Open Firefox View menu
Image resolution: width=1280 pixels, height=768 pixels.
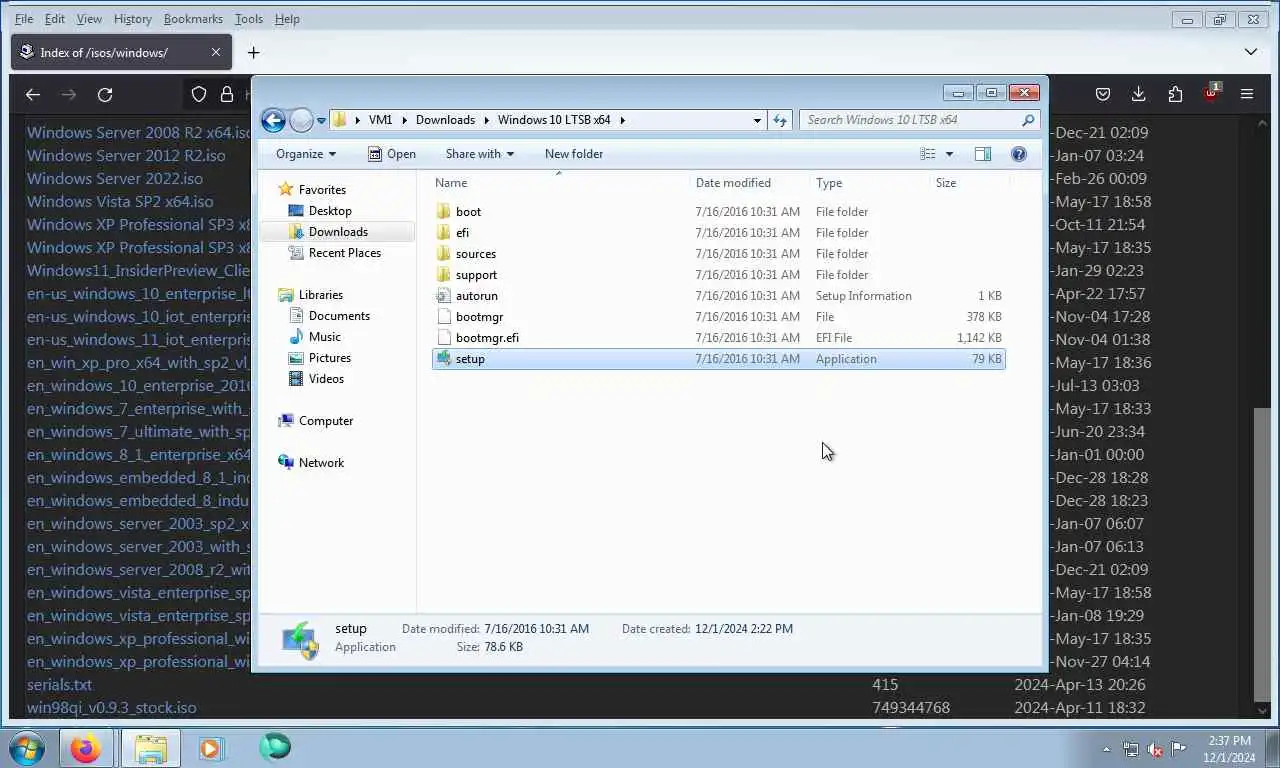coord(89,19)
